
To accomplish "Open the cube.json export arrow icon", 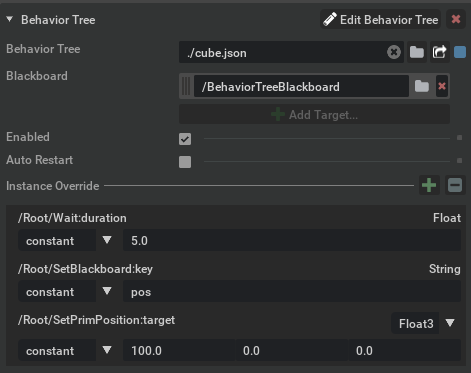I will click(439, 52).
